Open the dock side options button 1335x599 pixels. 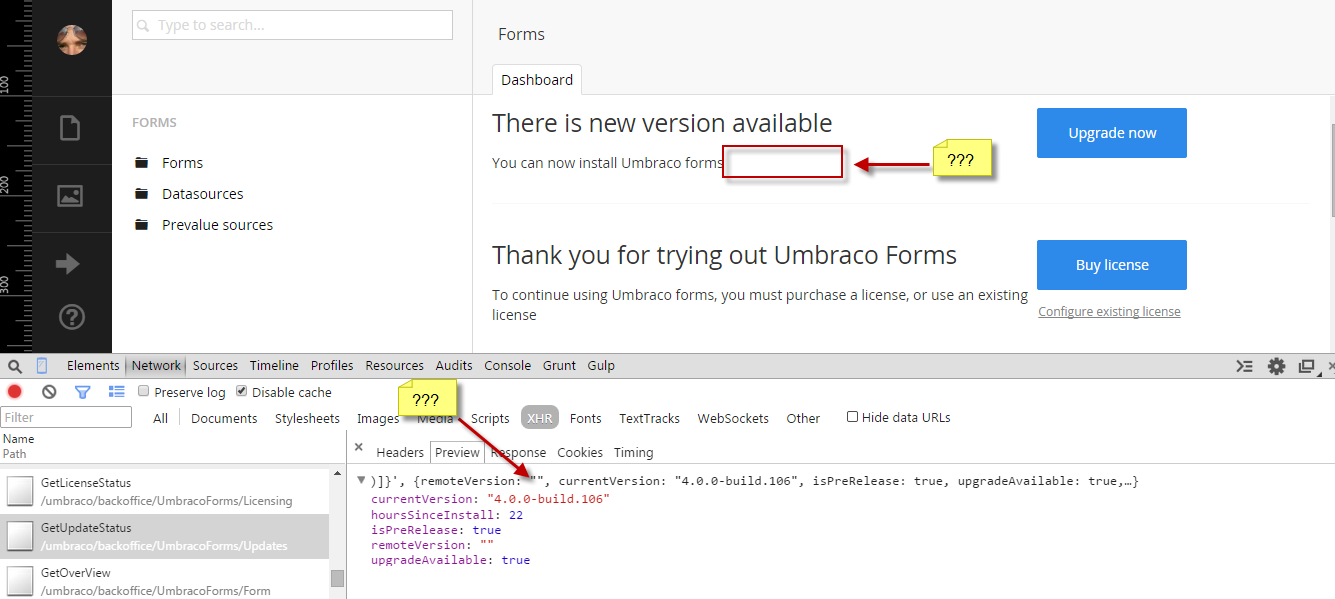1306,366
